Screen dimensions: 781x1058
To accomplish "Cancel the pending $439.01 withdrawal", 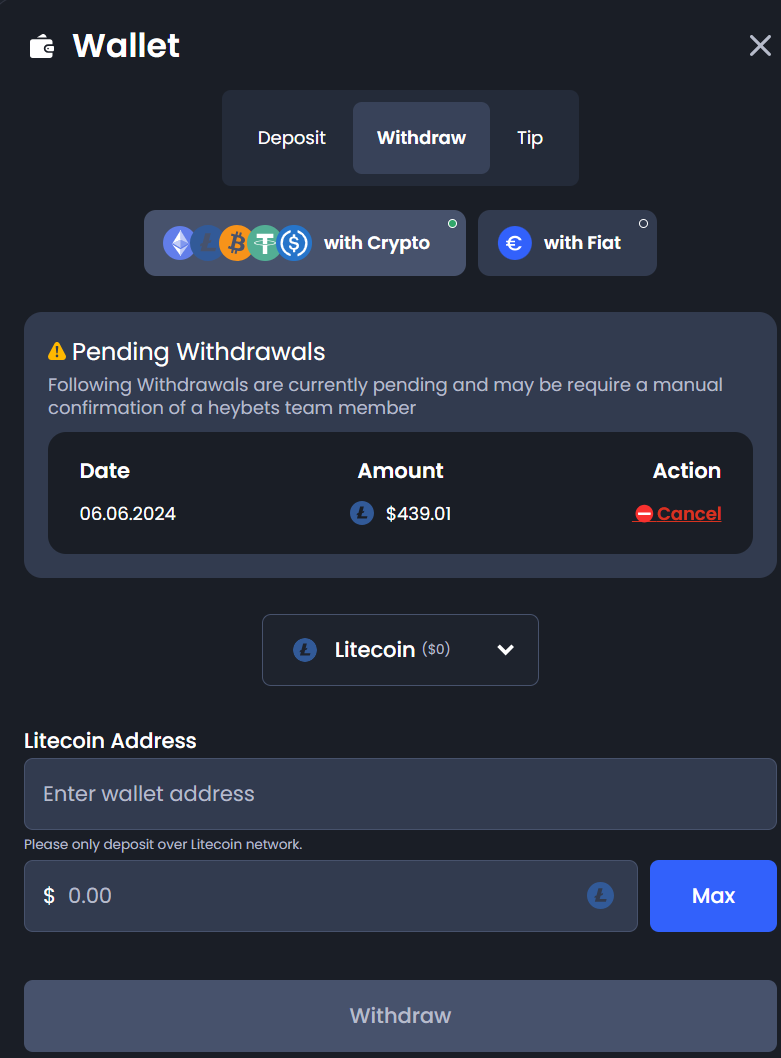I will click(x=678, y=514).
